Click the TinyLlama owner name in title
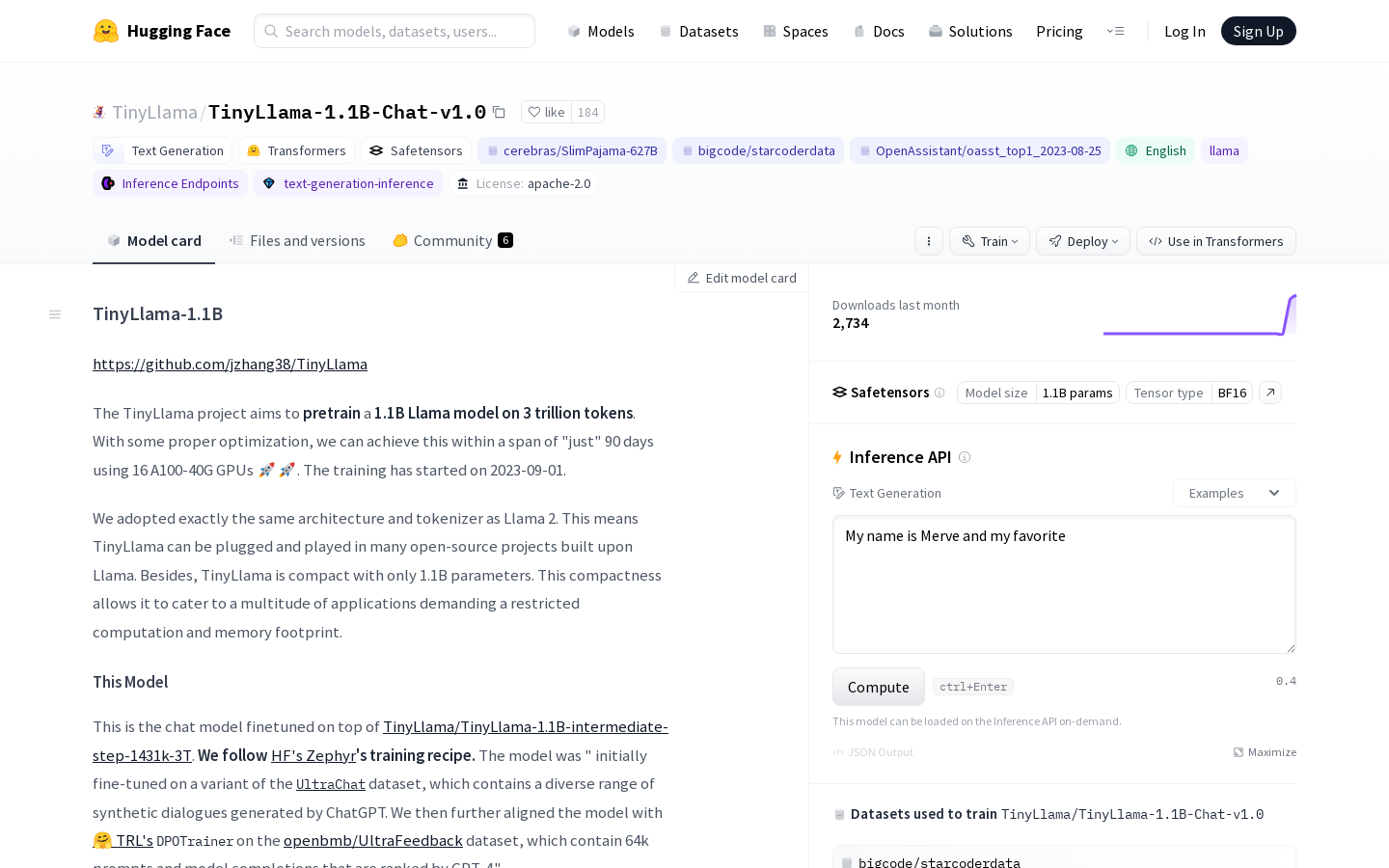Image resolution: width=1389 pixels, height=868 pixels. point(154,112)
